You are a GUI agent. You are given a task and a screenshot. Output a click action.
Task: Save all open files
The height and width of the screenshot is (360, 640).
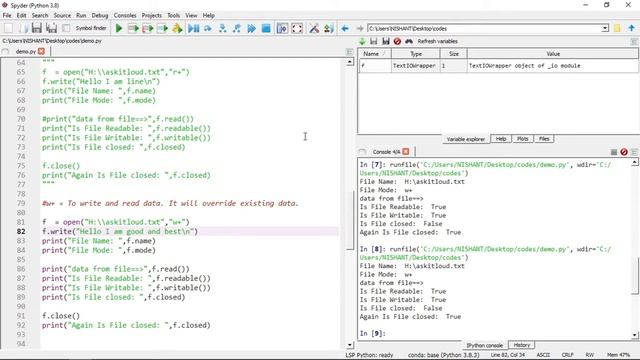51,28
